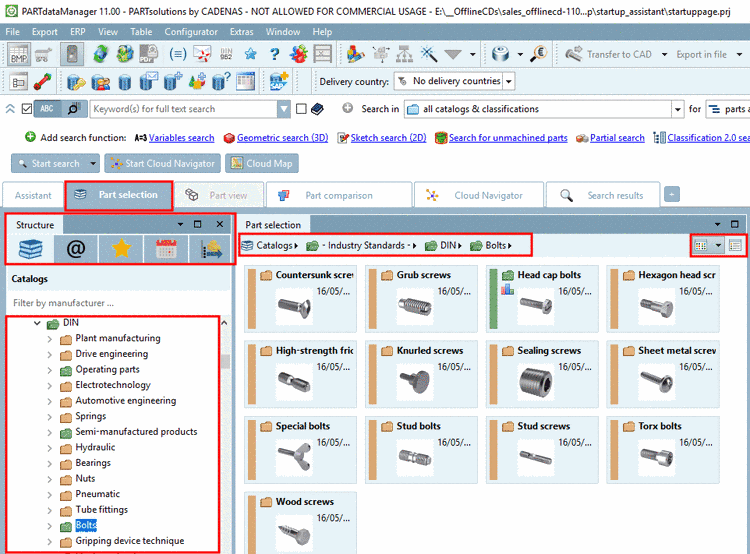The width and height of the screenshot is (750, 554).
Task: Click the plus button to add a tab
Action: point(672,195)
